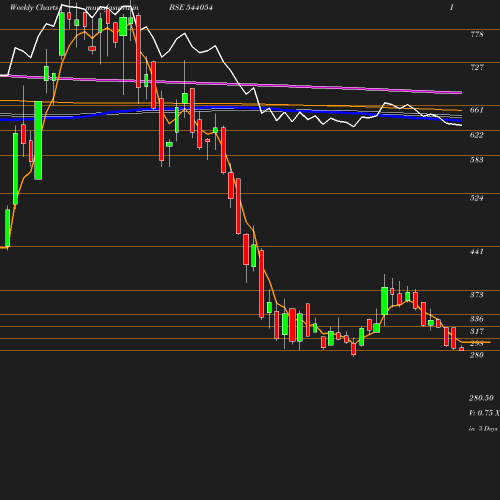
Task: Click the 441 price axis label
Action: coord(477,251)
